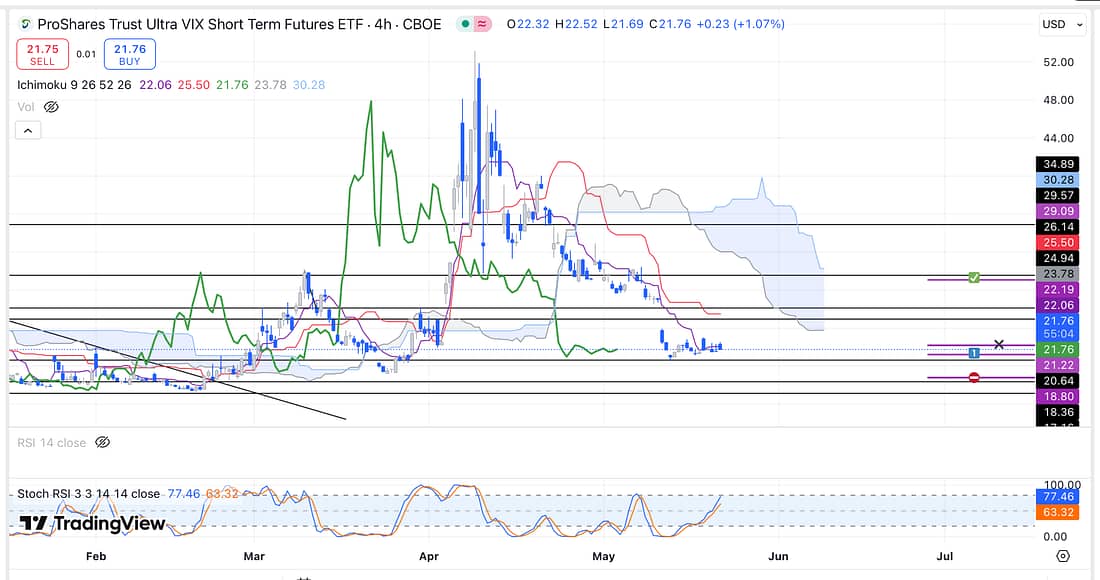Click green 21.76 value in Ichimoku legend
Image resolution: width=1100 pixels, height=580 pixels.
pos(232,85)
